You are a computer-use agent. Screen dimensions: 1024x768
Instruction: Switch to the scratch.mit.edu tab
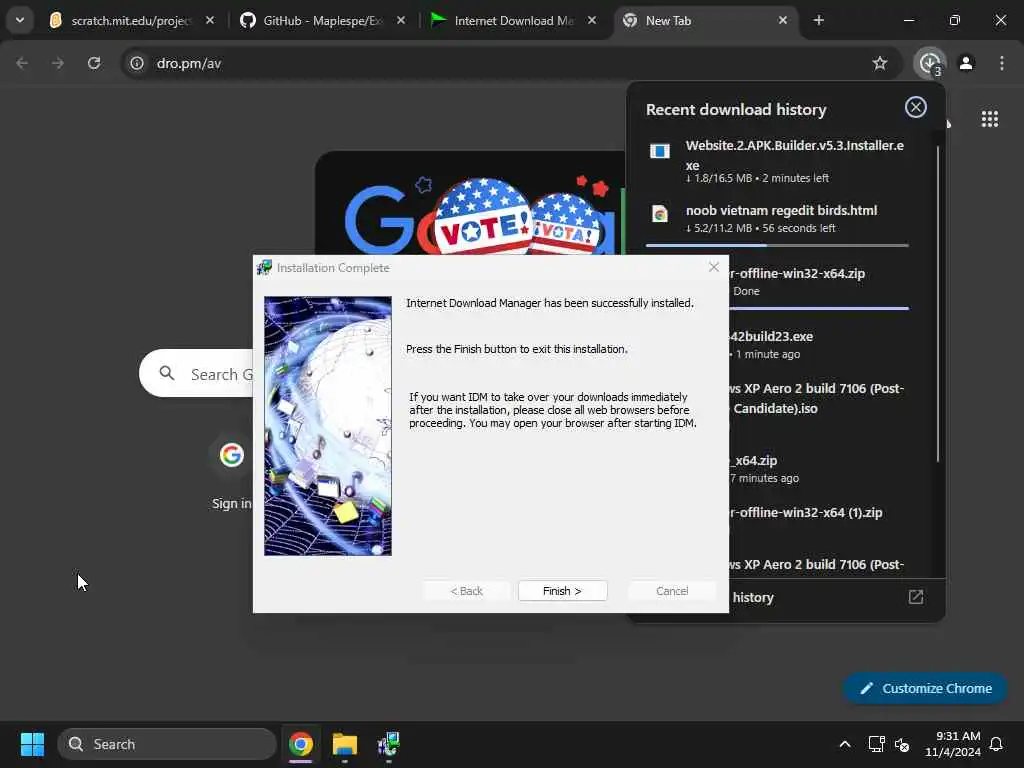[x=131, y=20]
